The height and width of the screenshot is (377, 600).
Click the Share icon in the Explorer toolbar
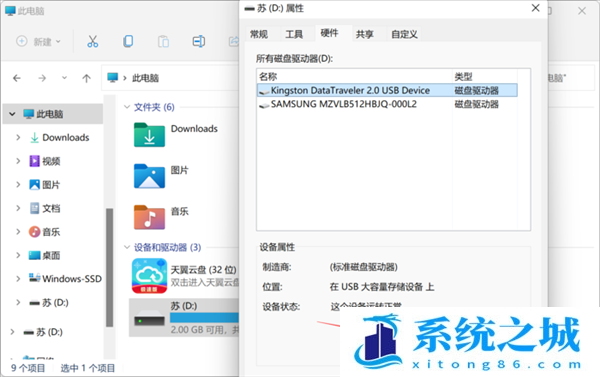click(233, 41)
